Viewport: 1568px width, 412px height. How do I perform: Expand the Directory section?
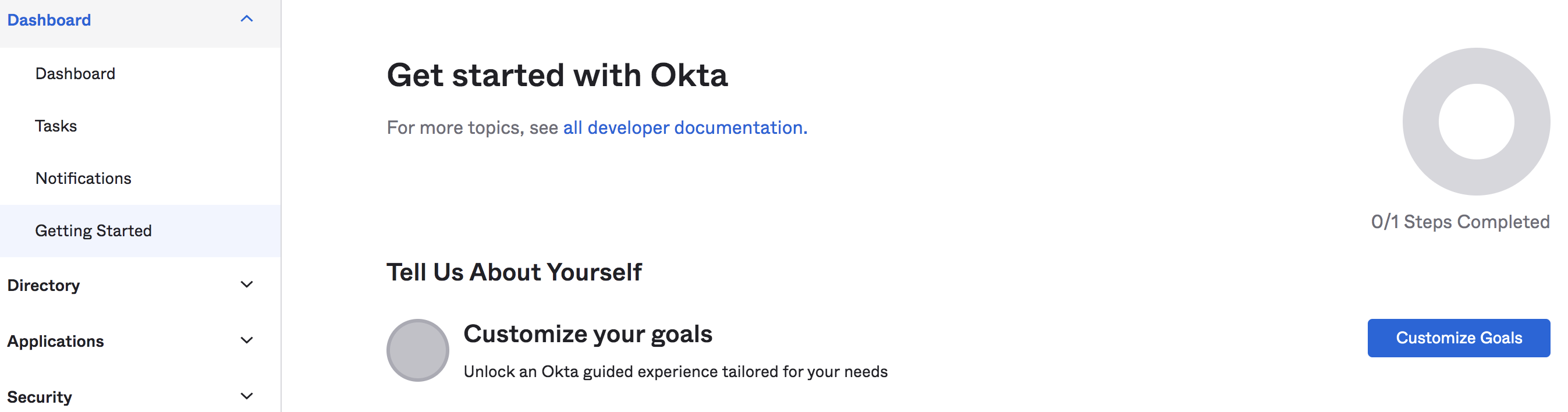(x=247, y=284)
